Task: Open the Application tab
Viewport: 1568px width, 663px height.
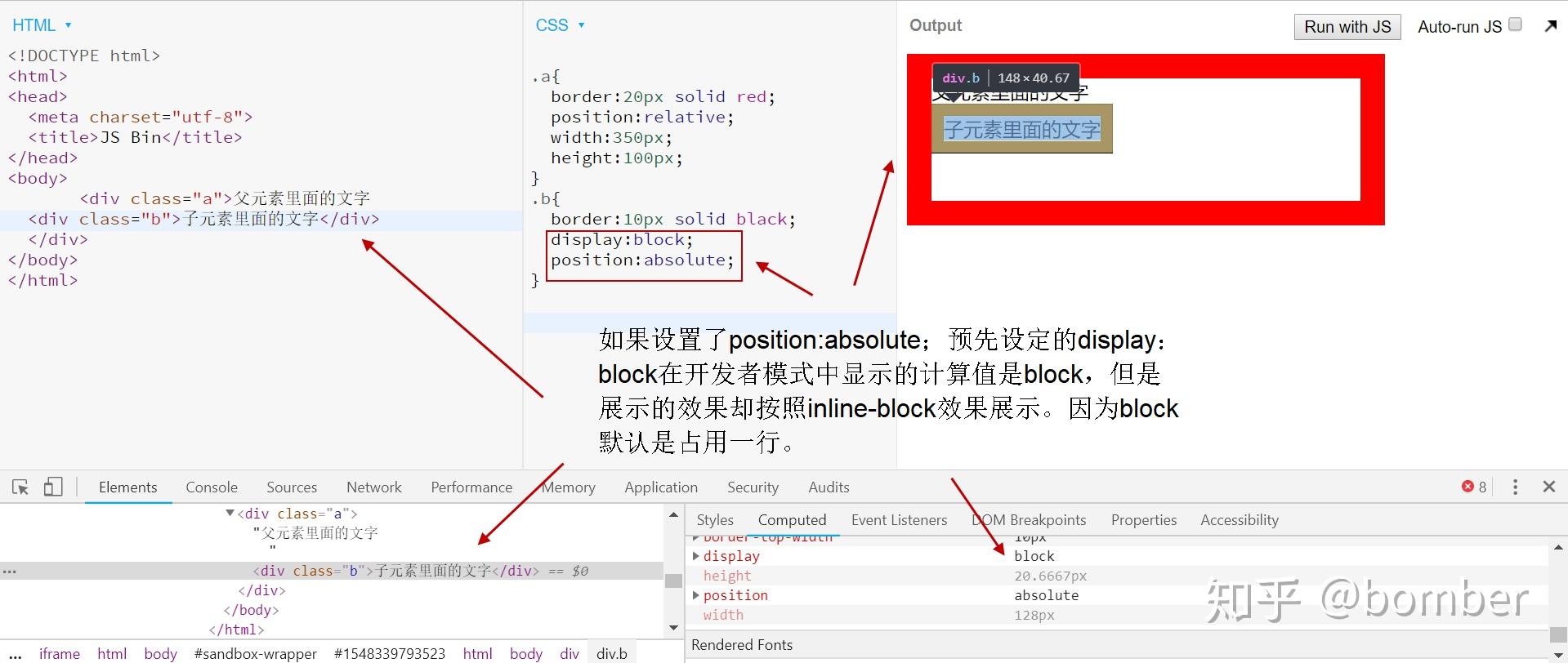Action: point(661,487)
